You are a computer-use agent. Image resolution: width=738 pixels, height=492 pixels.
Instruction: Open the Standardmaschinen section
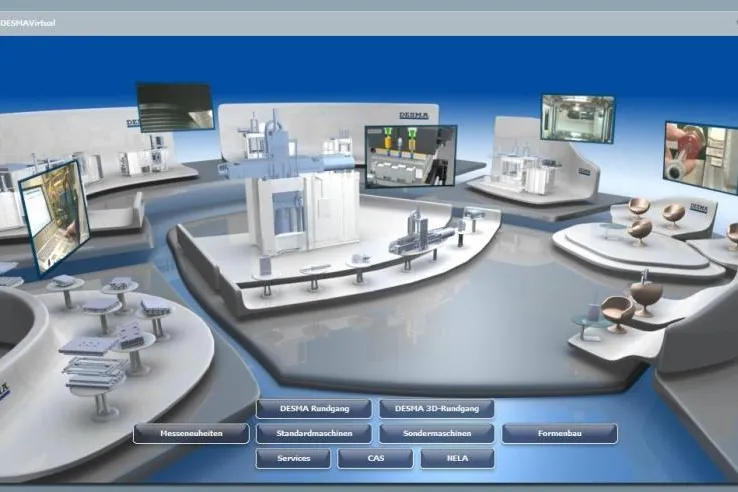coord(314,433)
